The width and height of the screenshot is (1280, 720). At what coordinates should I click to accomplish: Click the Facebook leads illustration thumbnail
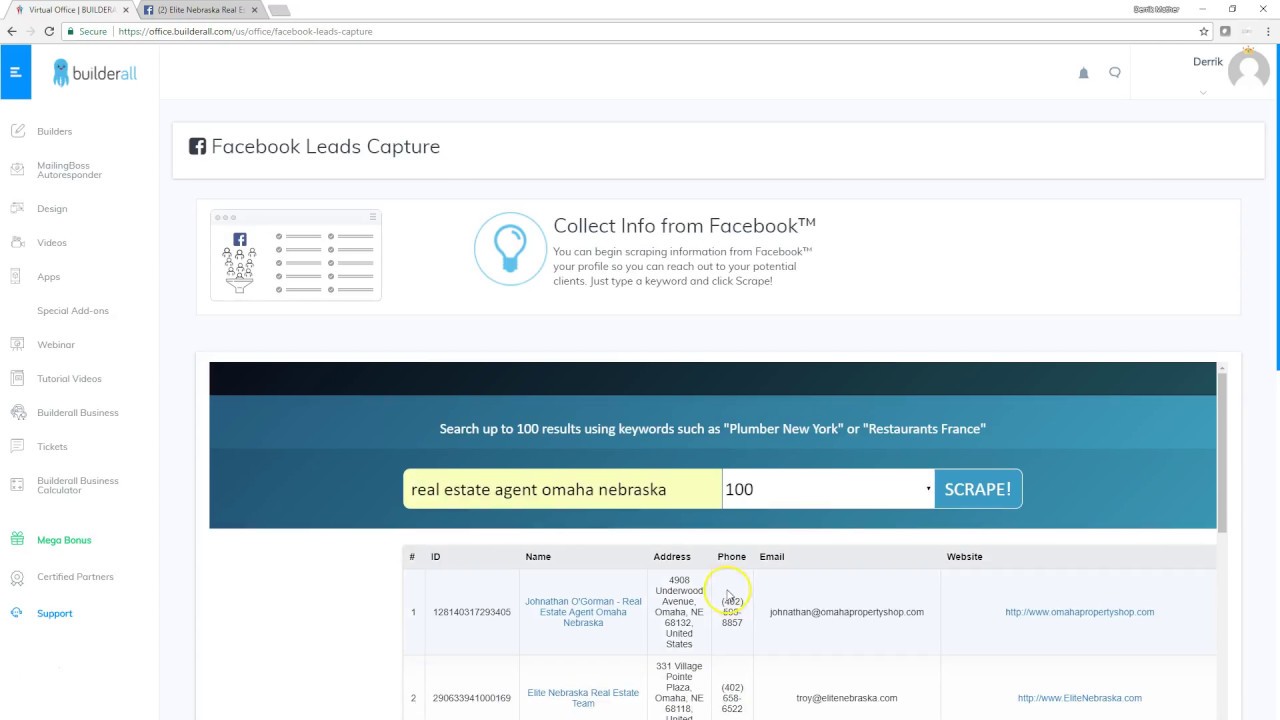[296, 254]
